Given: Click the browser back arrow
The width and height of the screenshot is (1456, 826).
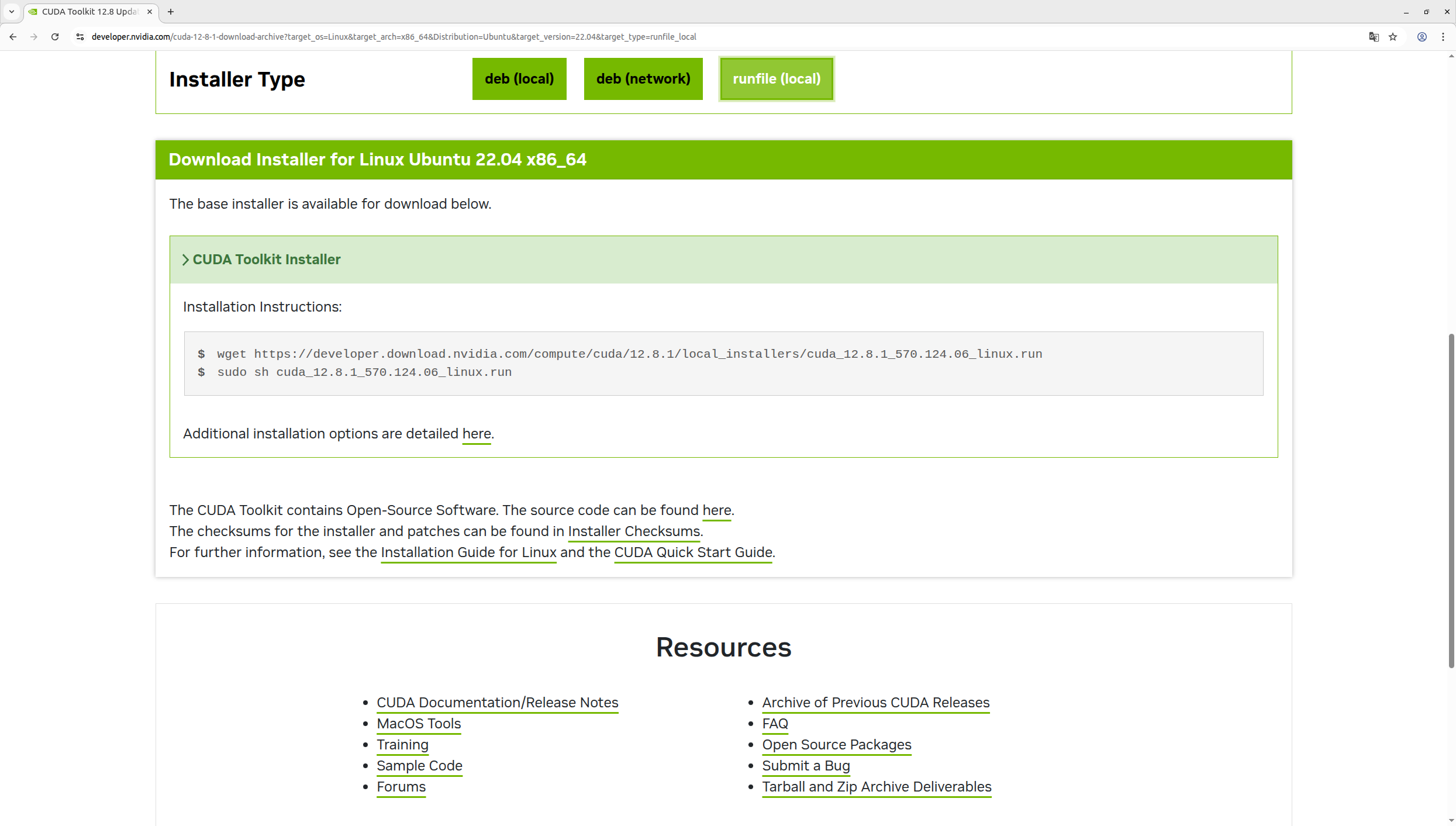Looking at the screenshot, I should pyautogui.click(x=13, y=37).
